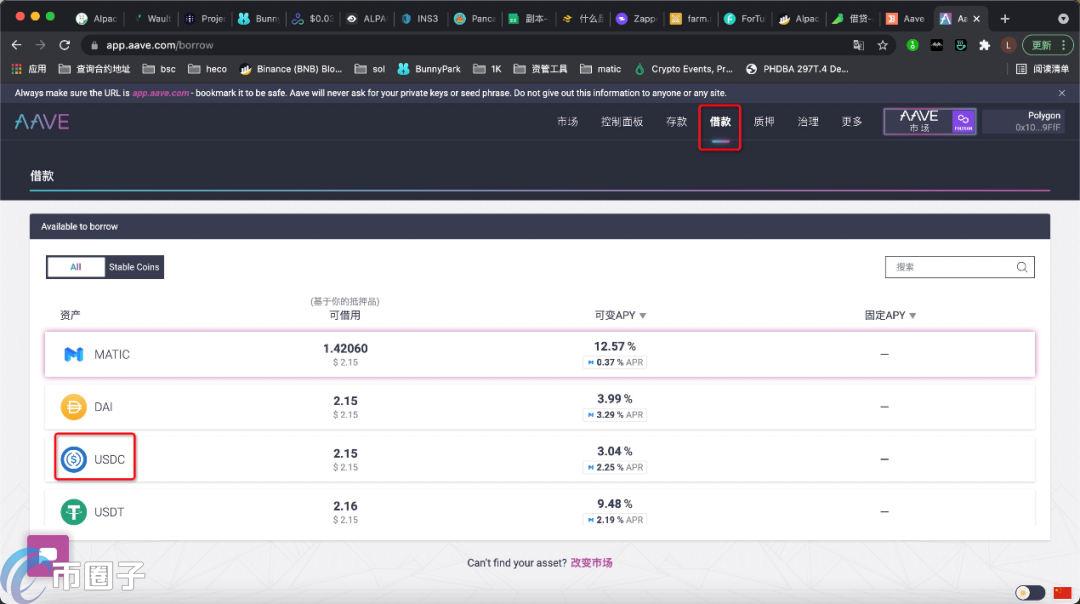Screen dimensions: 1080x604
Task: Open the translate page icon
Action: [x=858, y=45]
